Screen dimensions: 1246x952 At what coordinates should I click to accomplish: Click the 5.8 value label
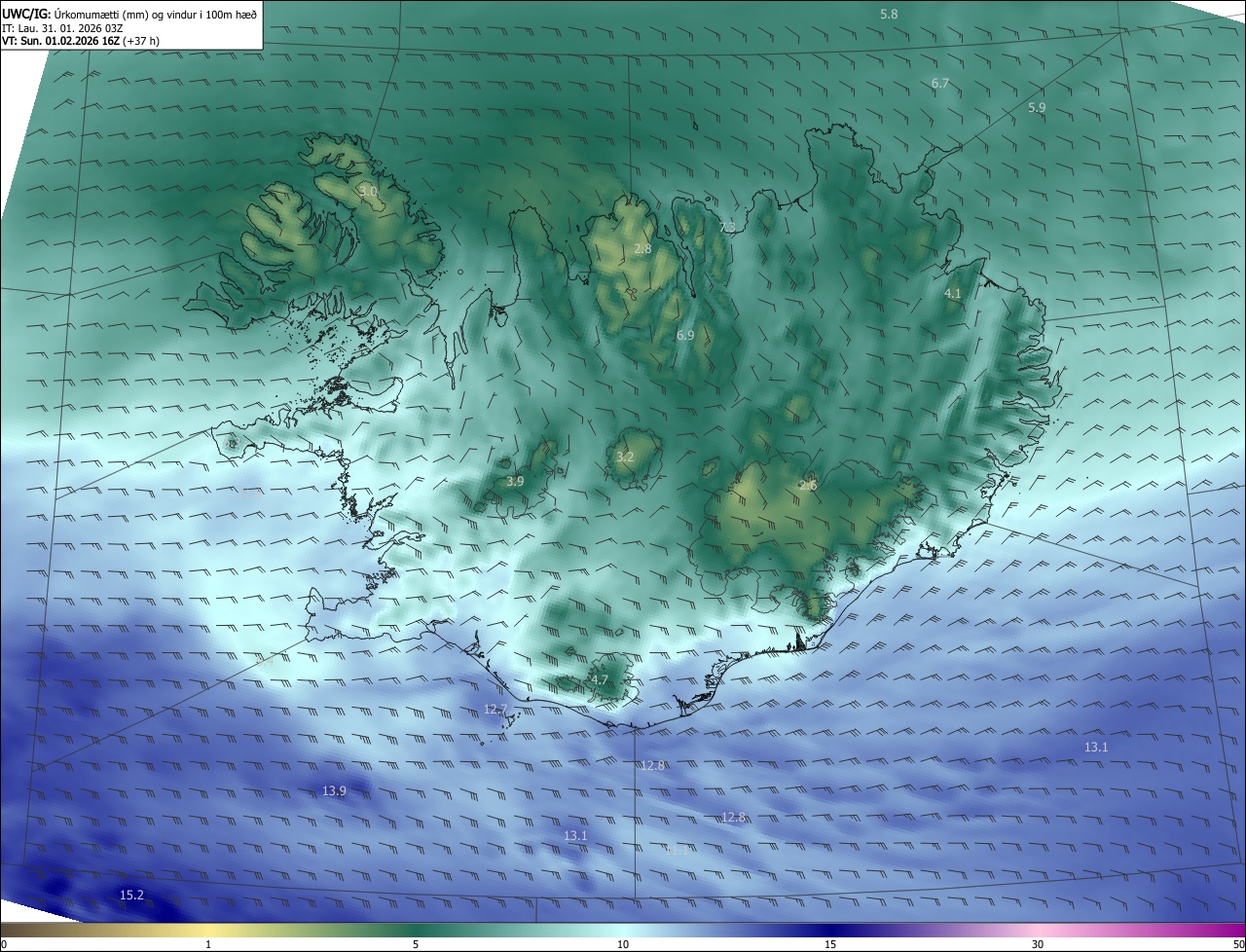(x=889, y=15)
